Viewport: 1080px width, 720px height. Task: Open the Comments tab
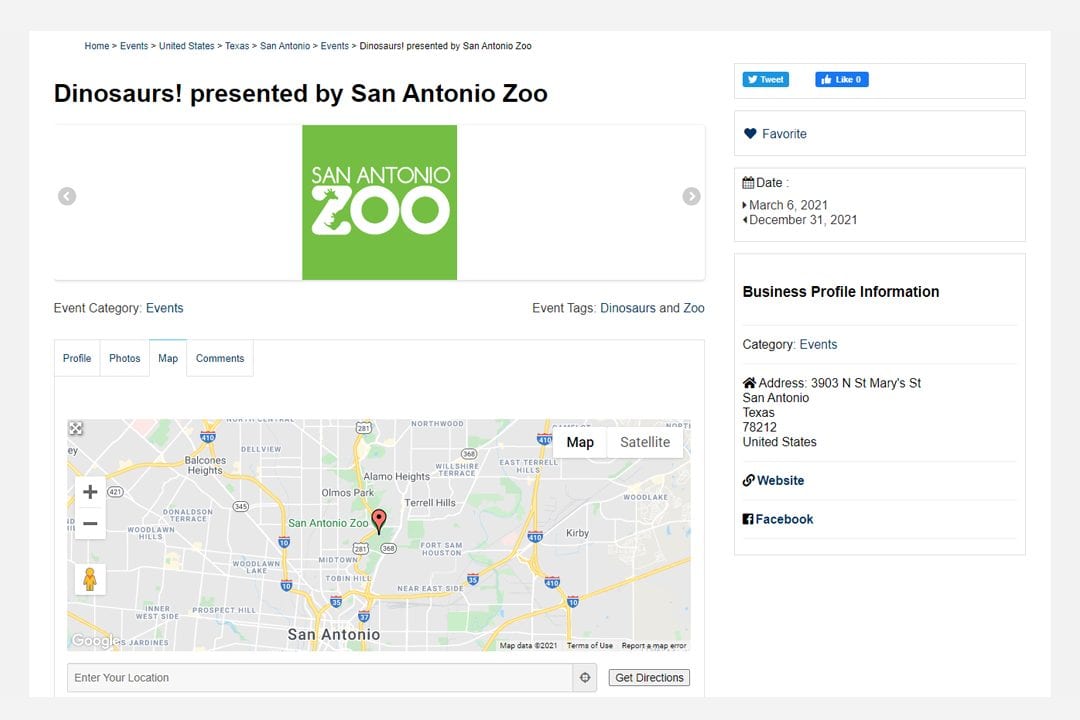point(220,358)
